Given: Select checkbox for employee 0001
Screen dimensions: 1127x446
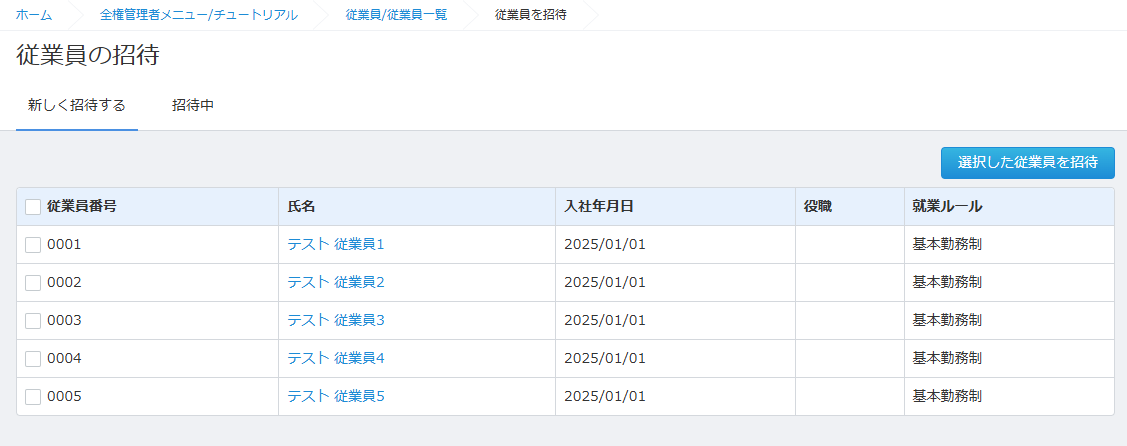Looking at the screenshot, I should tap(33, 245).
